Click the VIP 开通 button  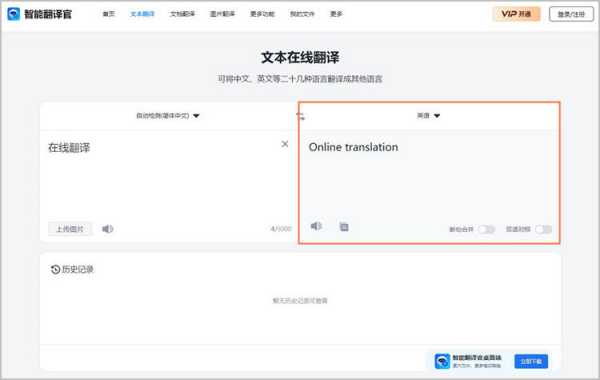coord(516,14)
